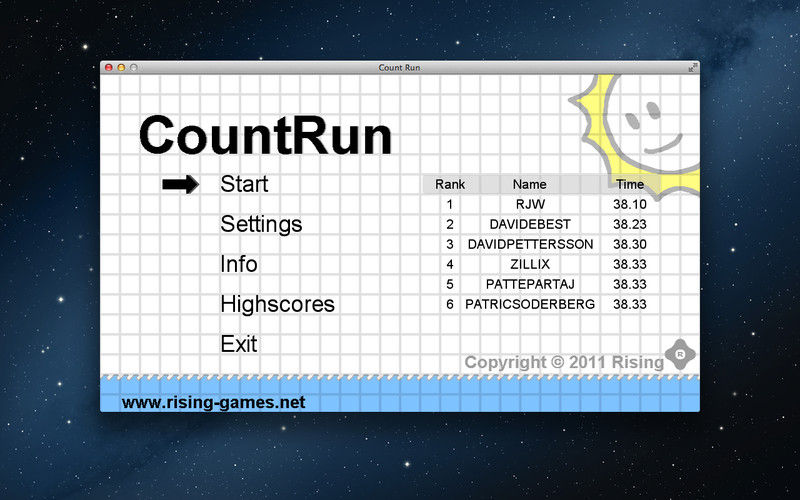Select highscore name PATTEPARTAJ

pyautogui.click(x=530, y=284)
